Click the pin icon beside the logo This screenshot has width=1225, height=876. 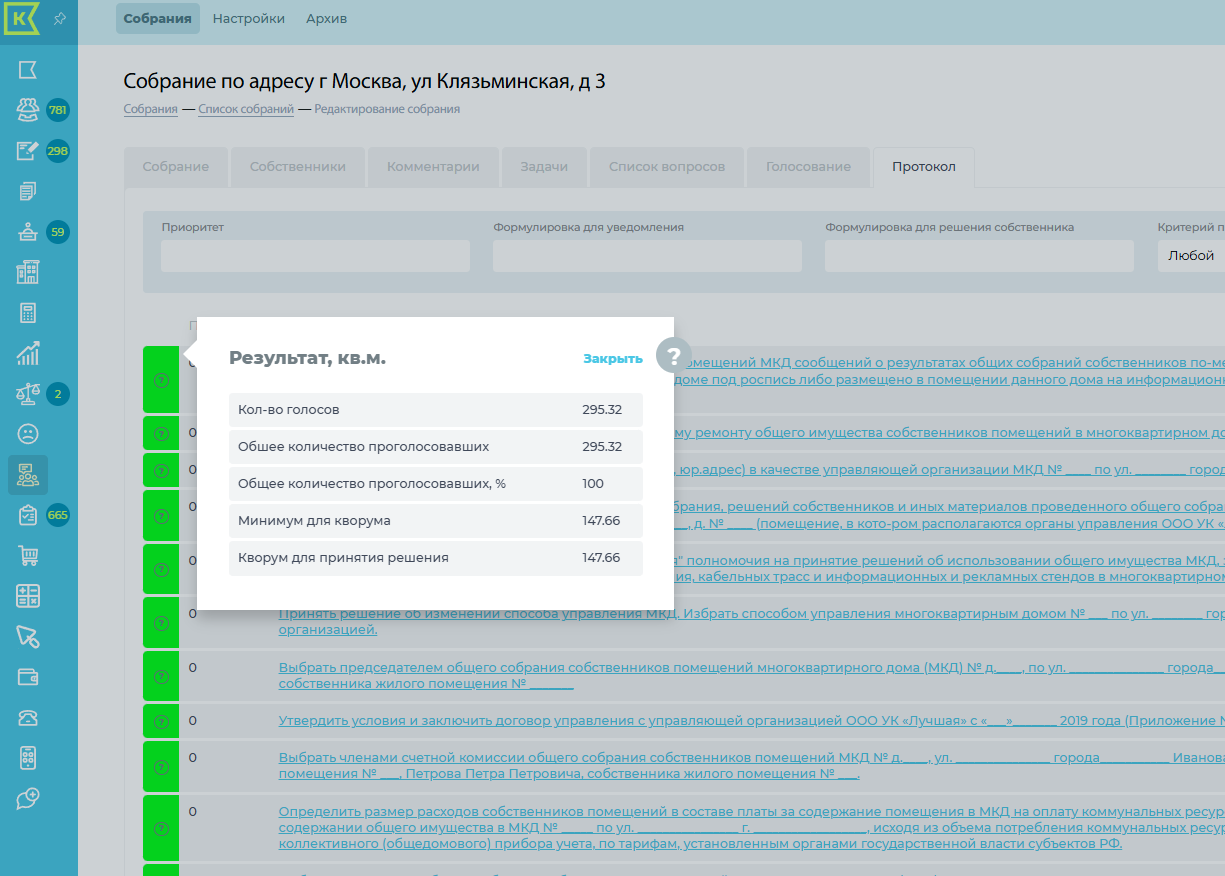(x=60, y=19)
